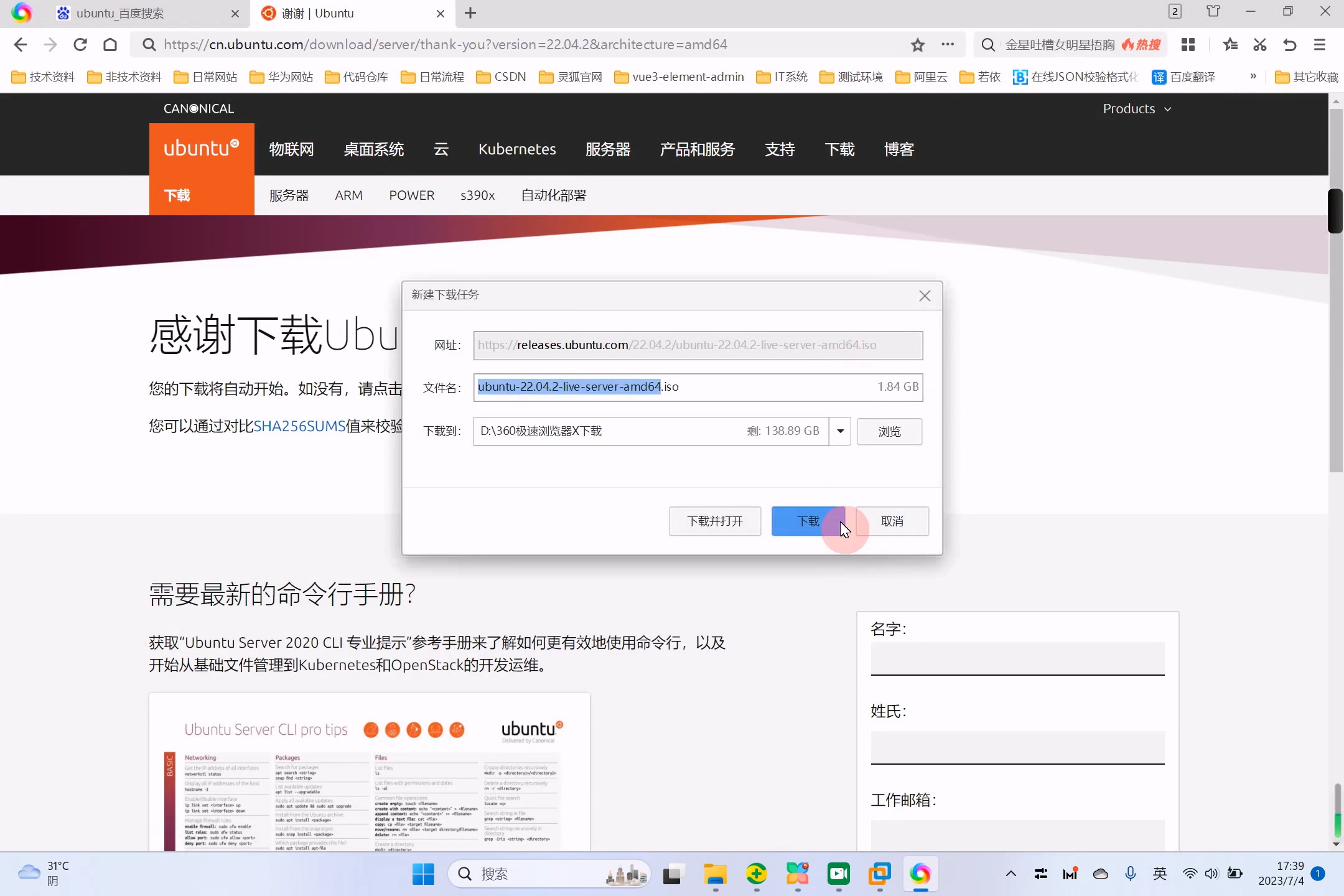Open the Windows Start menu
Screen dimensions: 1344x896
(423, 874)
